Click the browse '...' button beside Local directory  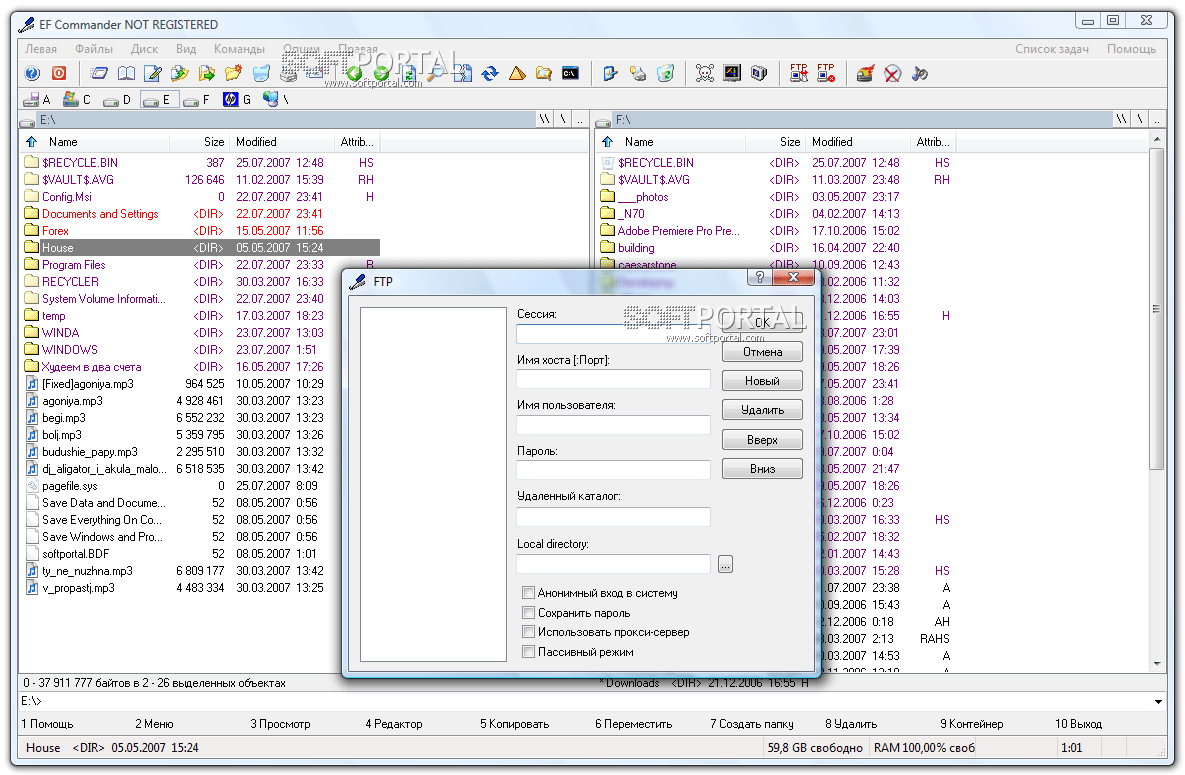click(x=726, y=564)
